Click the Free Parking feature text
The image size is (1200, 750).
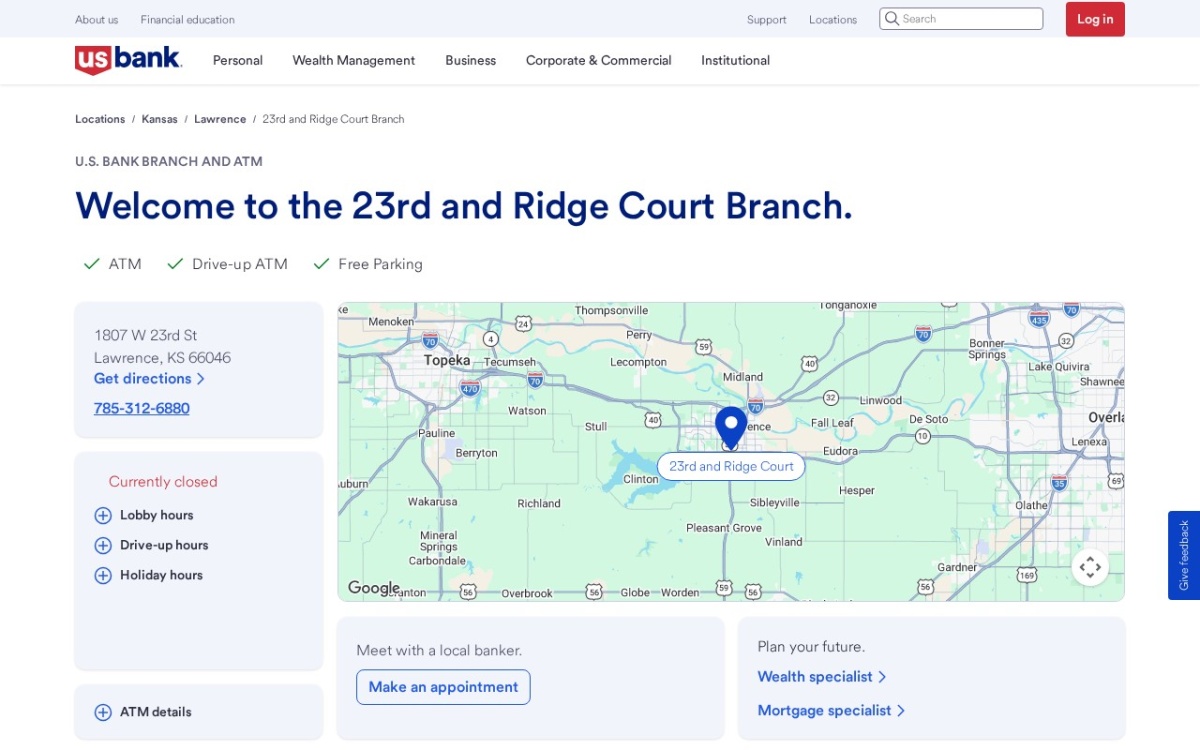pyautogui.click(x=380, y=264)
